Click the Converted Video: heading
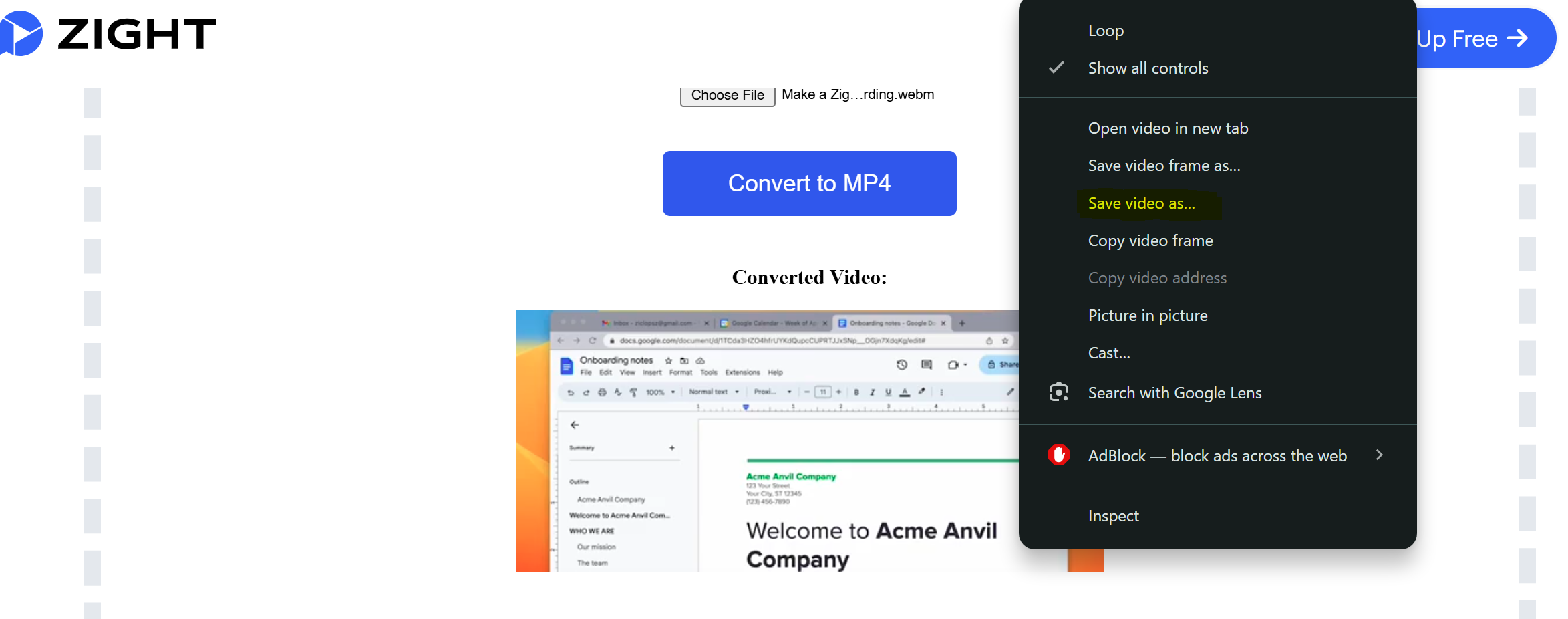 [x=809, y=277]
